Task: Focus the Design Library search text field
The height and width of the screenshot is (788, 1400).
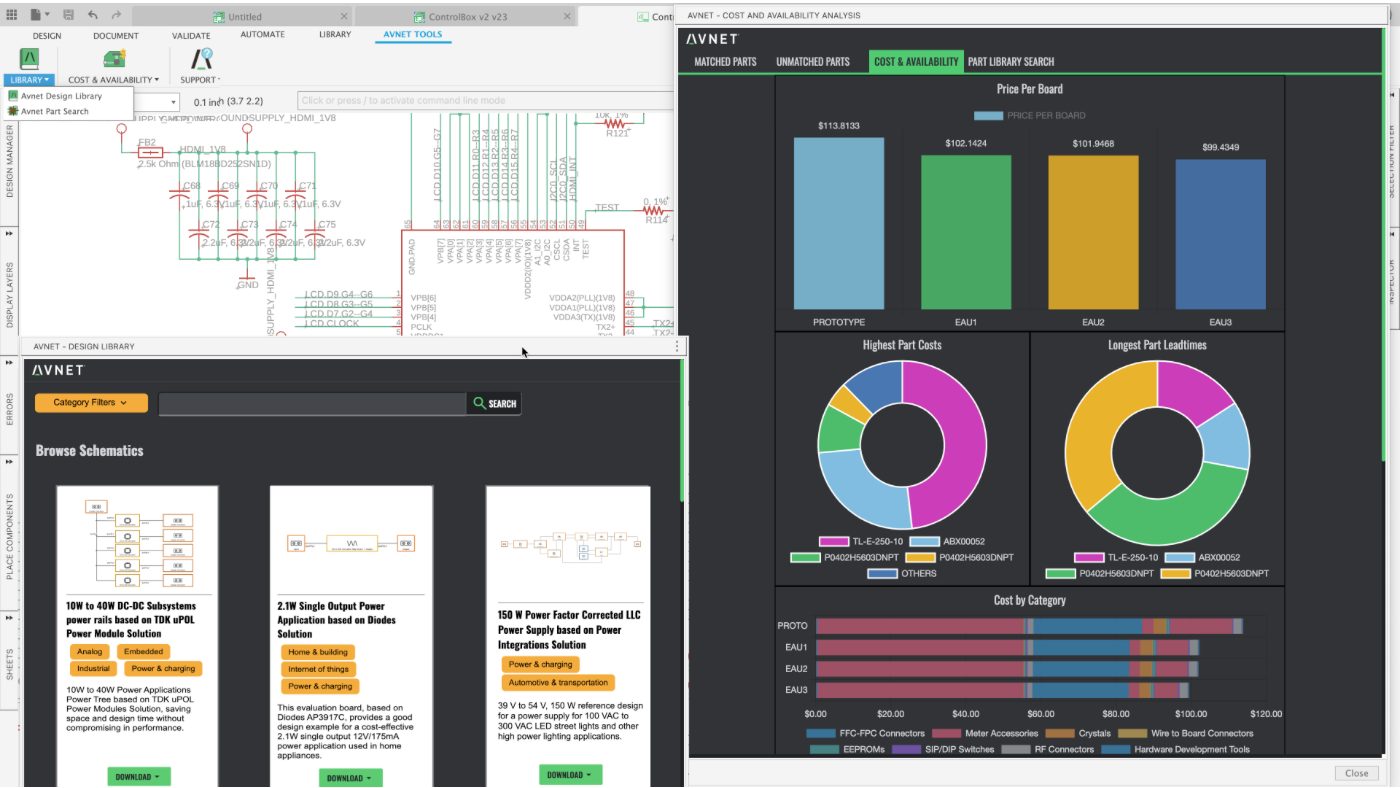Action: [313, 404]
